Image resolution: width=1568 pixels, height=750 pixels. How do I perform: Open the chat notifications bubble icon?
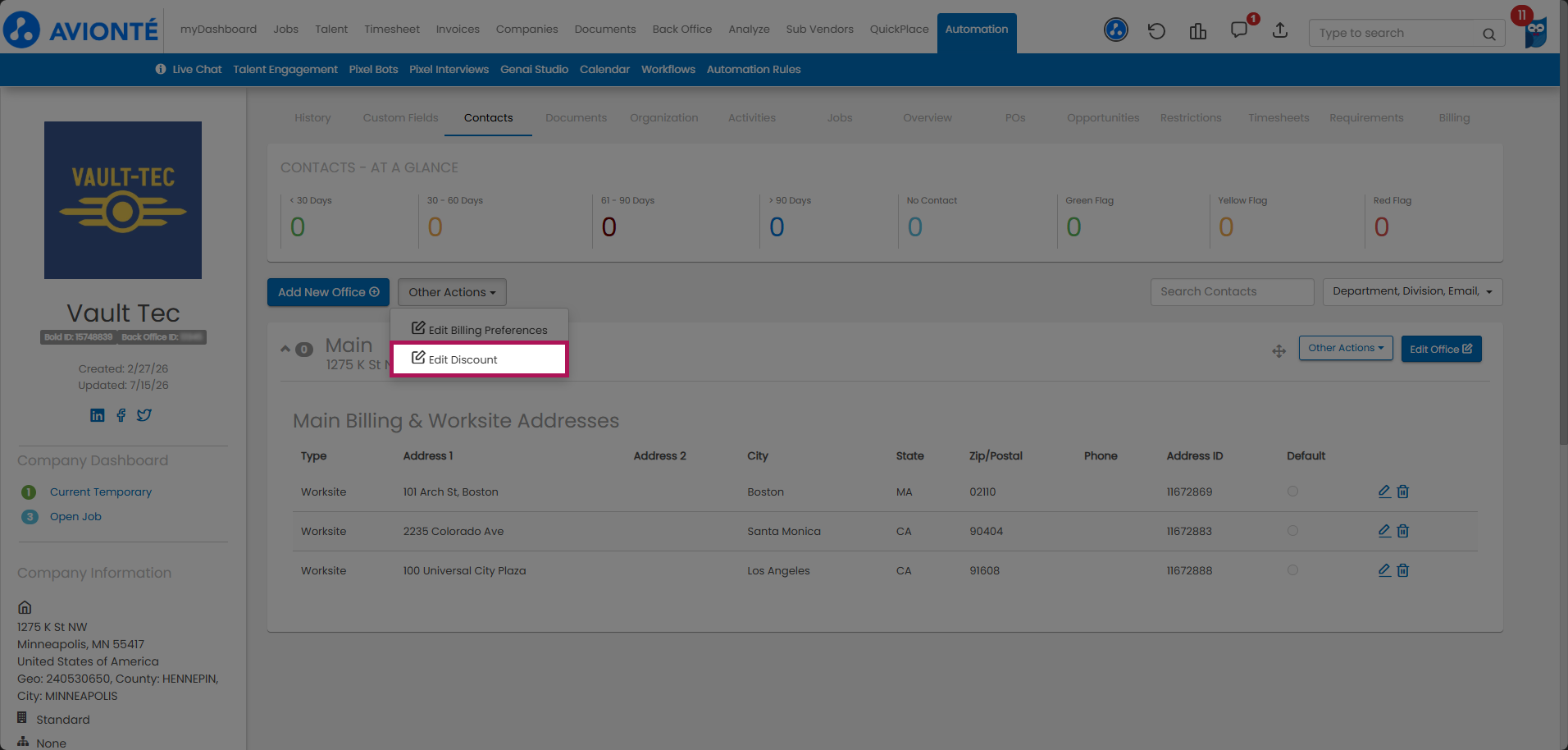[1239, 30]
